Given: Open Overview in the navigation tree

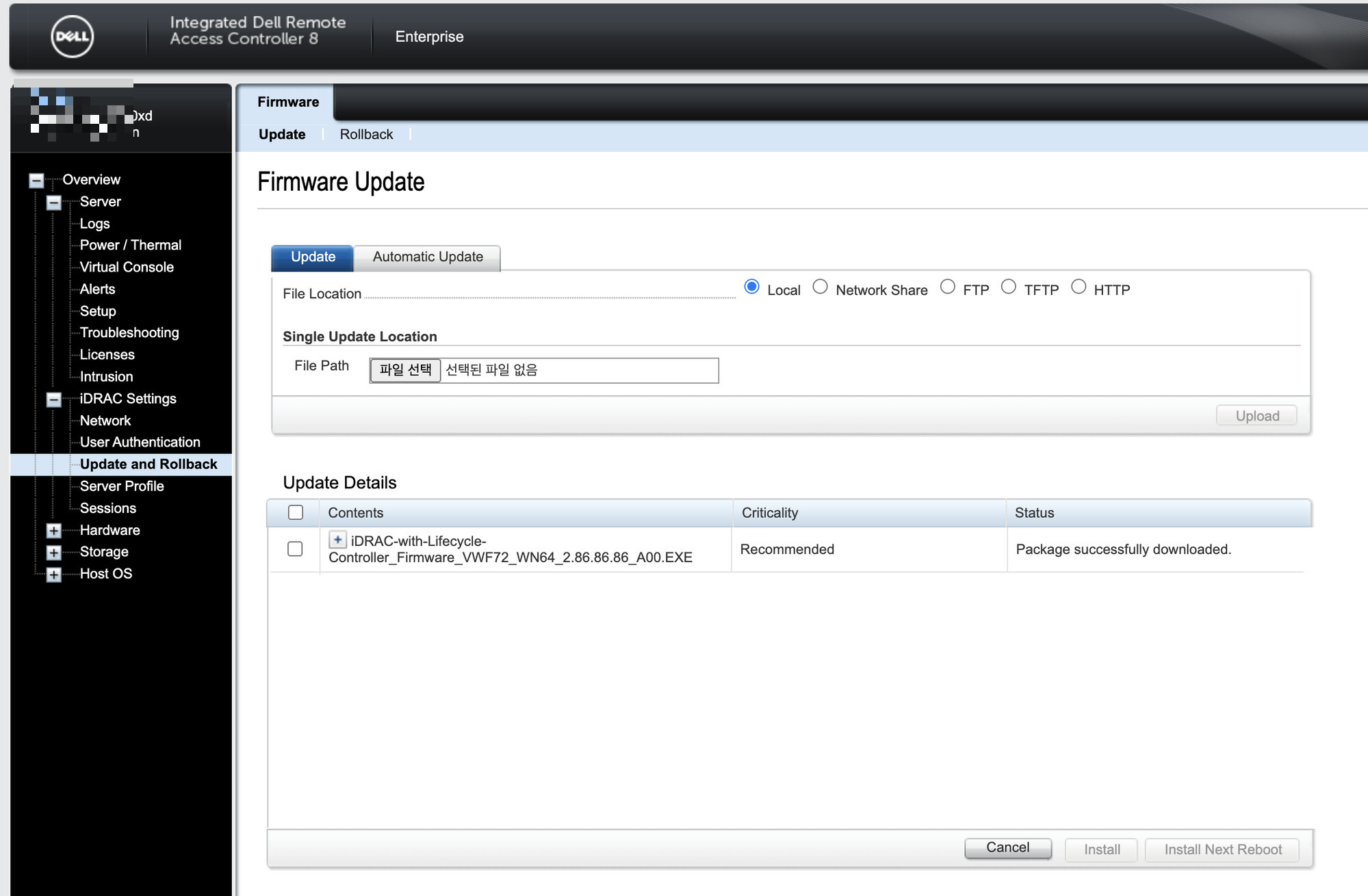Looking at the screenshot, I should pyautogui.click(x=91, y=180).
